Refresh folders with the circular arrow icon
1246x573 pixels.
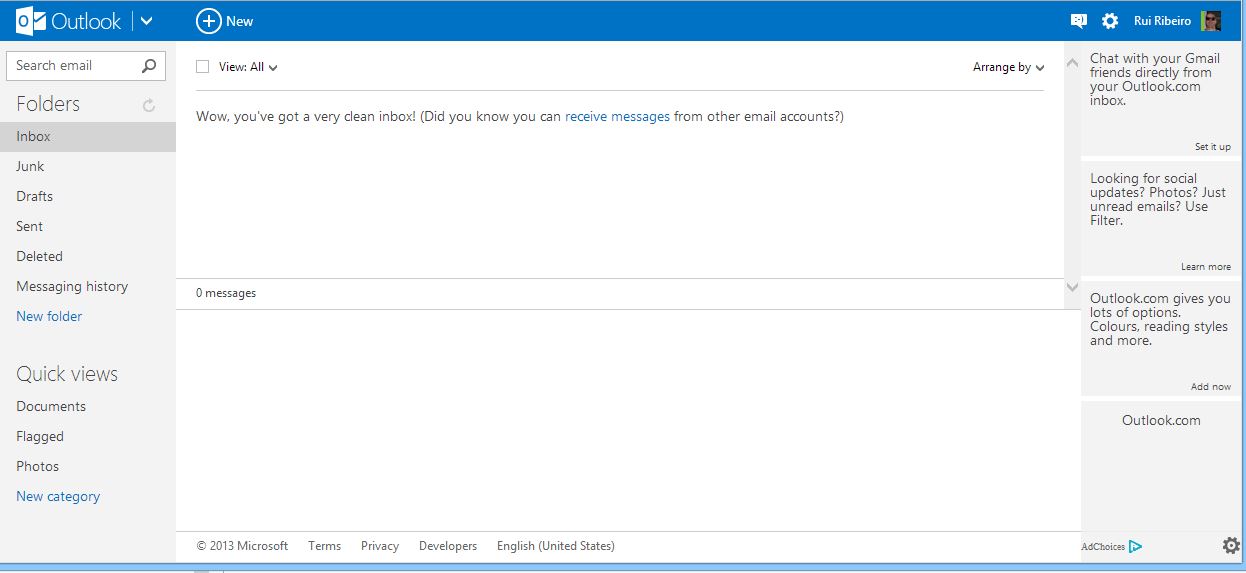[x=149, y=105]
